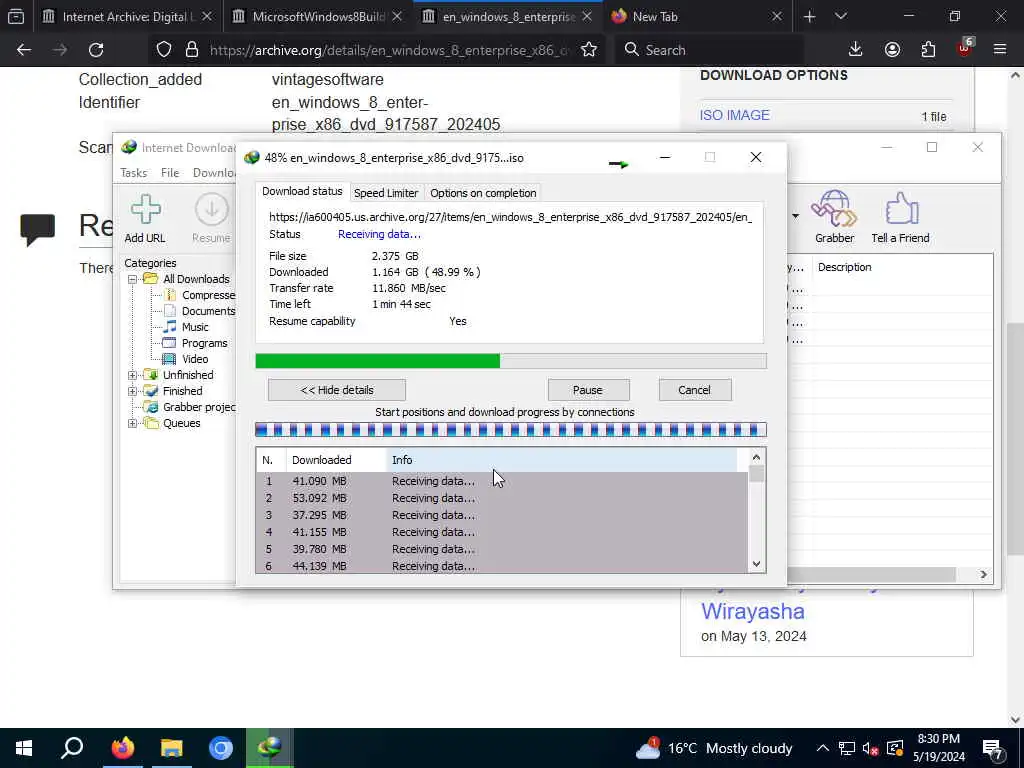Viewport: 1024px width, 768px height.
Task: Open the Firefox account icon
Action: (x=892, y=50)
